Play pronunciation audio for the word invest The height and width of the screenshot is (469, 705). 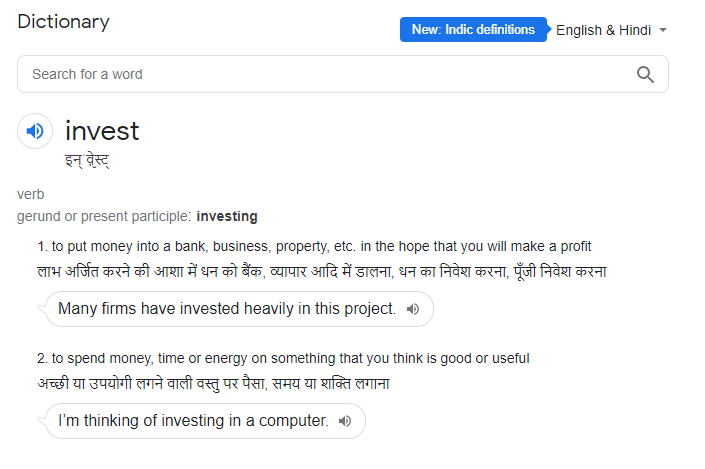(x=35, y=131)
